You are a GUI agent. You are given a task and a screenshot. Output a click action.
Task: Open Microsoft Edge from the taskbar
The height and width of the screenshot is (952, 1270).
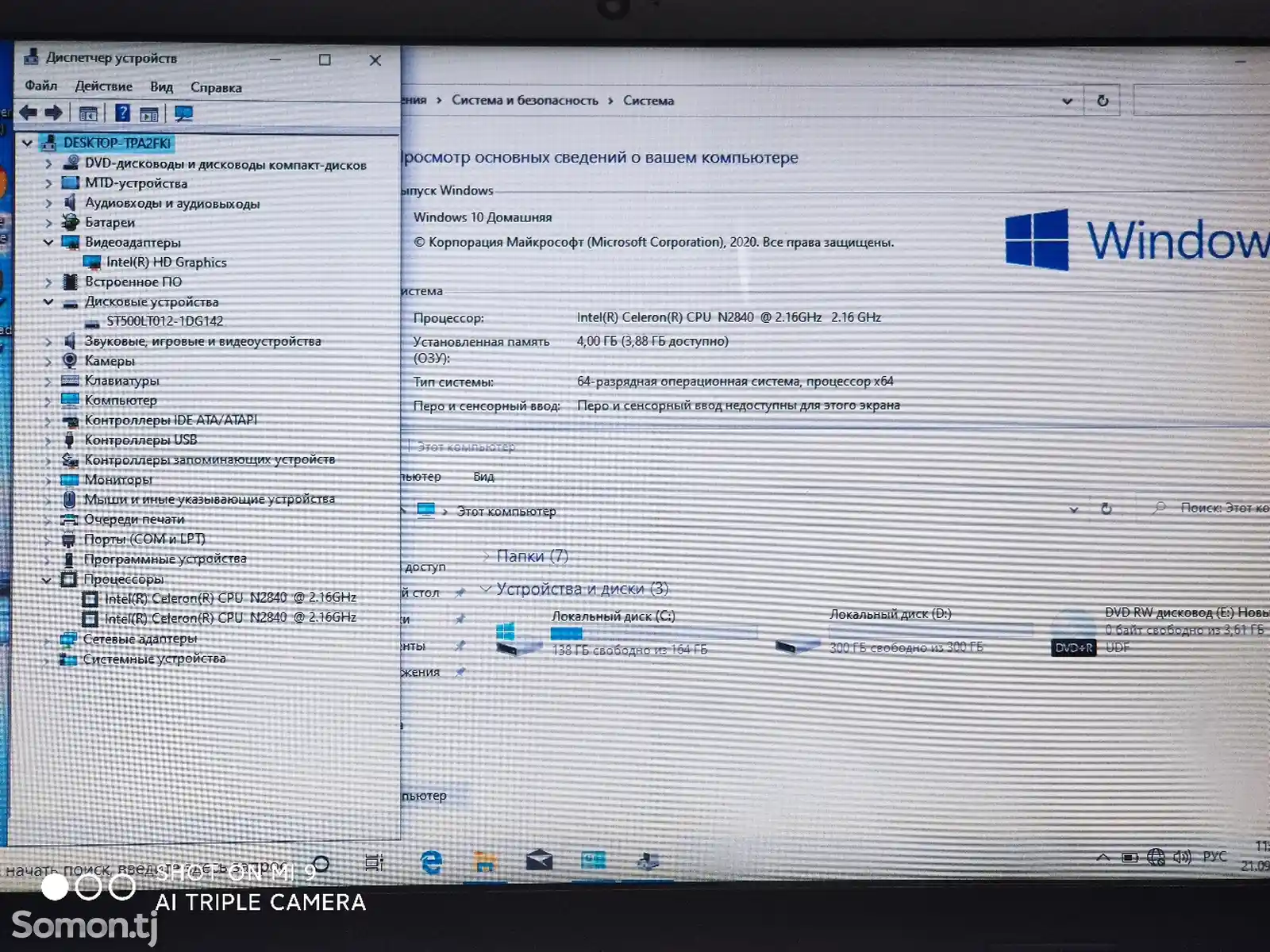pyautogui.click(x=431, y=862)
